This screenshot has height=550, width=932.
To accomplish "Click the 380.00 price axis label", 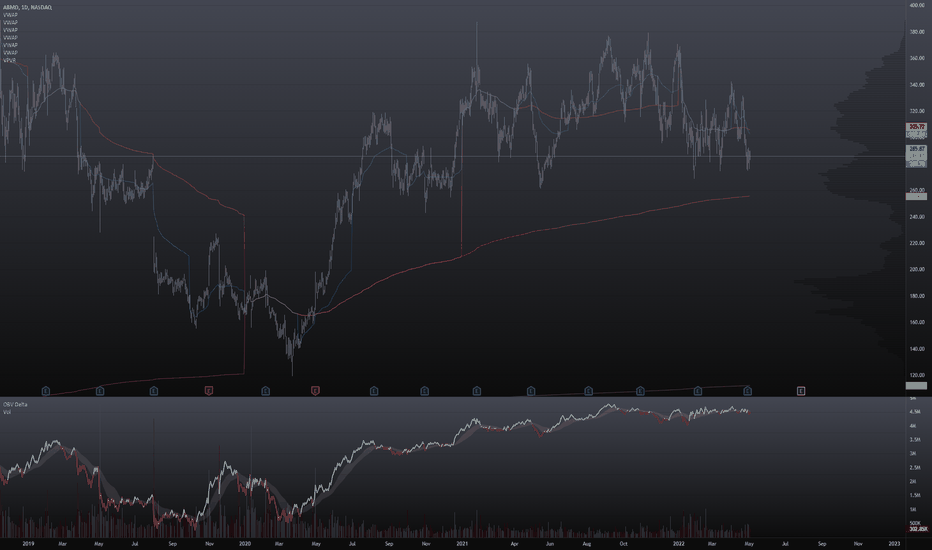I will (916, 32).
